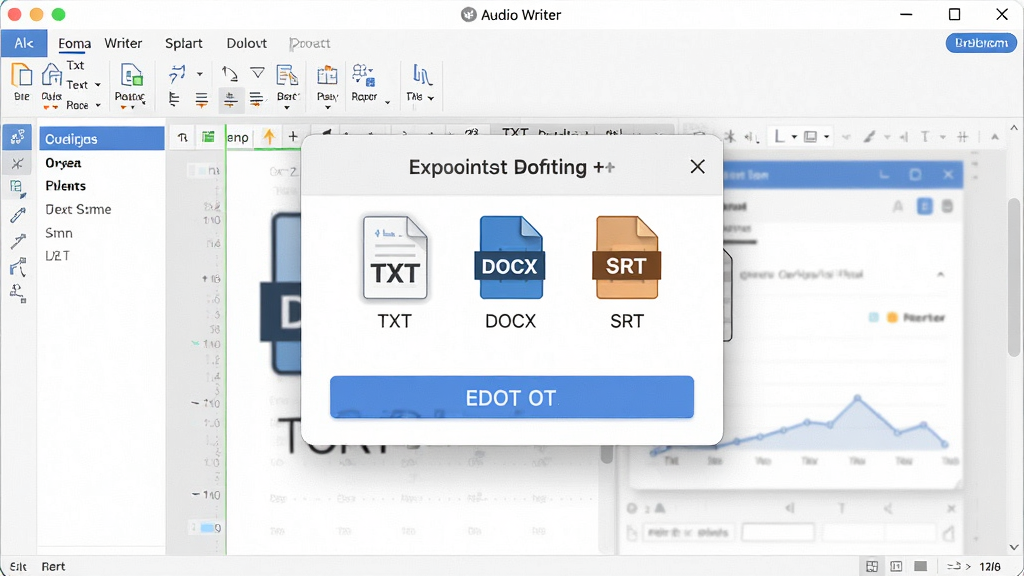Image resolution: width=1024 pixels, height=576 pixels.
Task: Click the green table icon in tab strip
Action: [x=208, y=136]
